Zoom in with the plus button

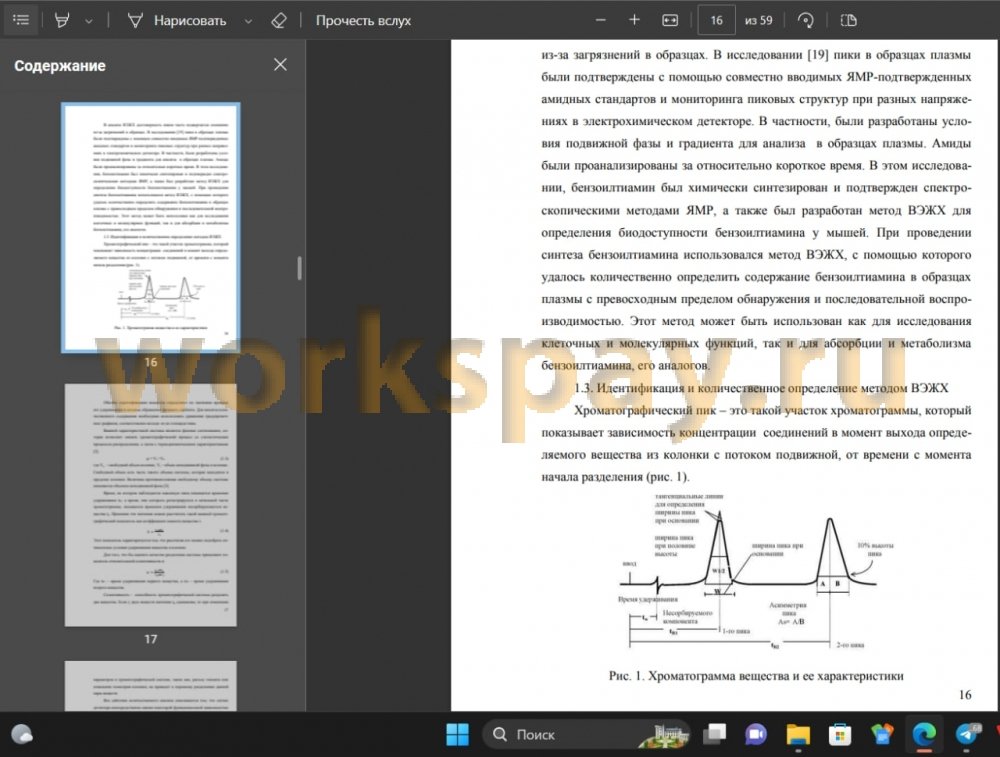(x=634, y=20)
